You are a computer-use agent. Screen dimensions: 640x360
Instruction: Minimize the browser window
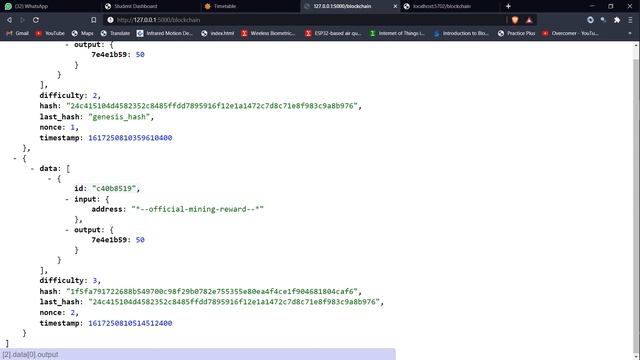pyautogui.click(x=592, y=6)
